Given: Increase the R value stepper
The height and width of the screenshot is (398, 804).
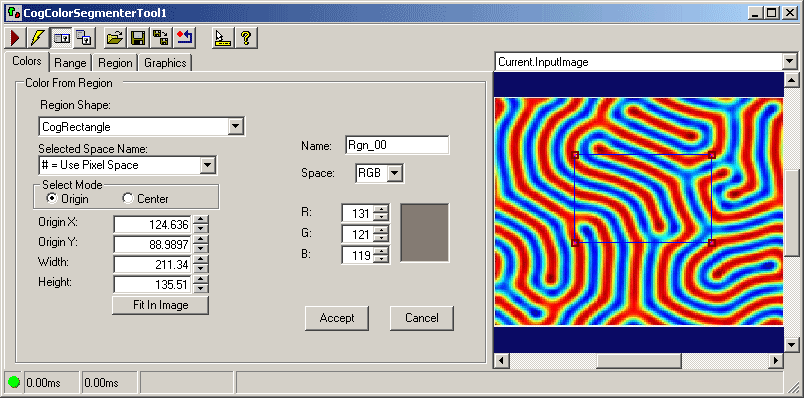Looking at the screenshot, I should click(x=380, y=209).
